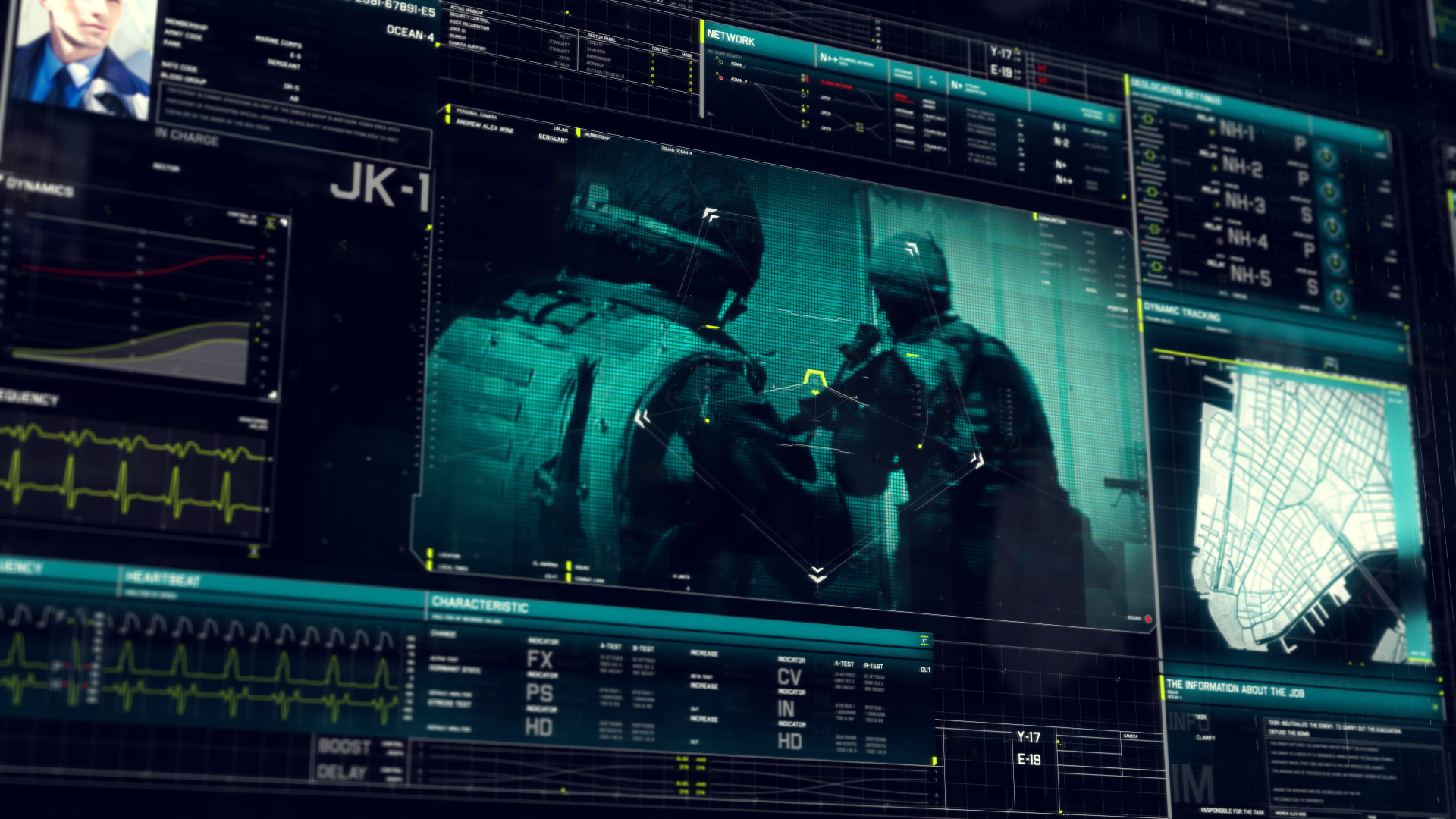Image resolution: width=1456 pixels, height=819 pixels.
Task: Click the N-2 entry in Network panel
Action: coord(1061,143)
